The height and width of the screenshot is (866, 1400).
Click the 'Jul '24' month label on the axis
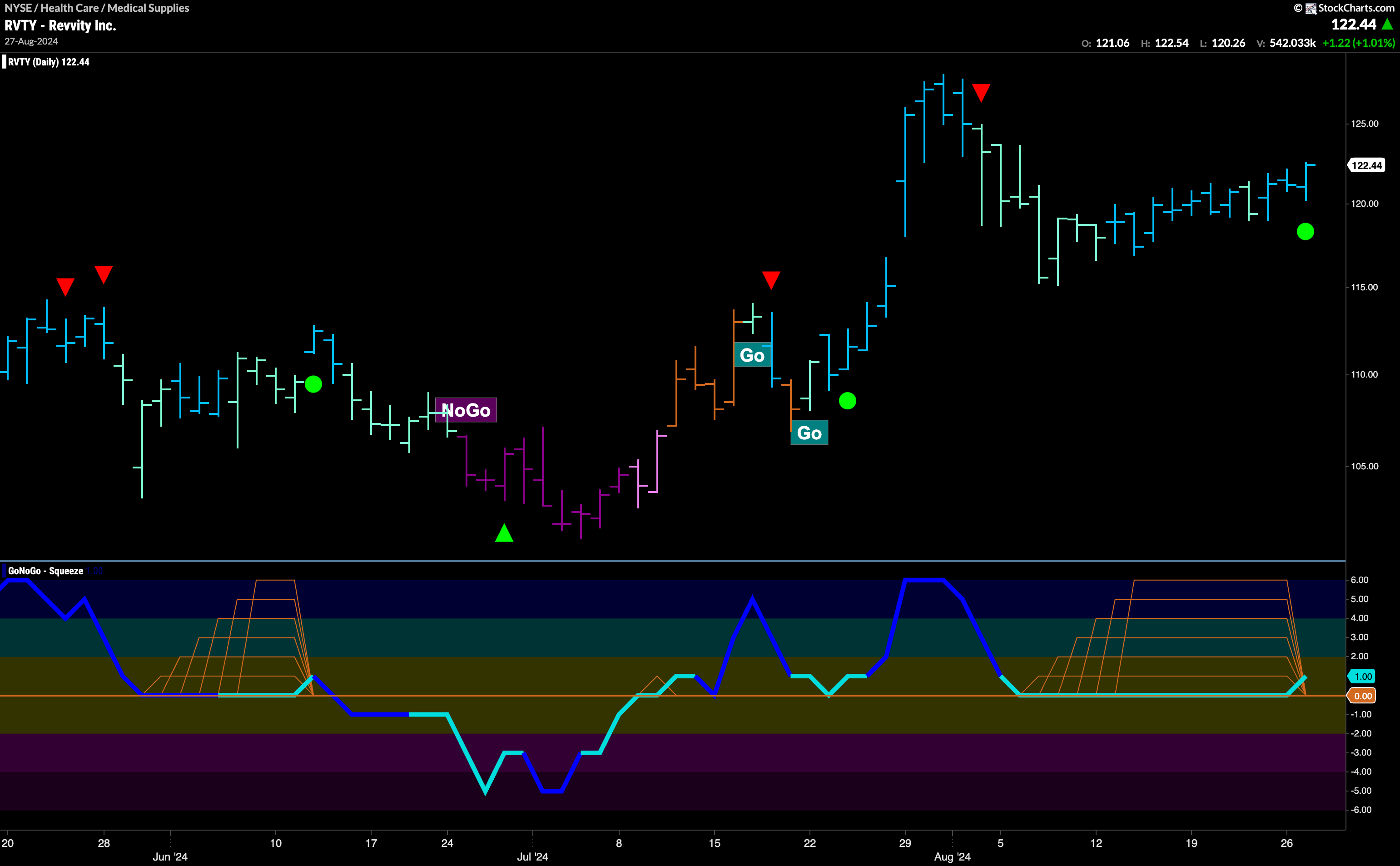click(532, 857)
